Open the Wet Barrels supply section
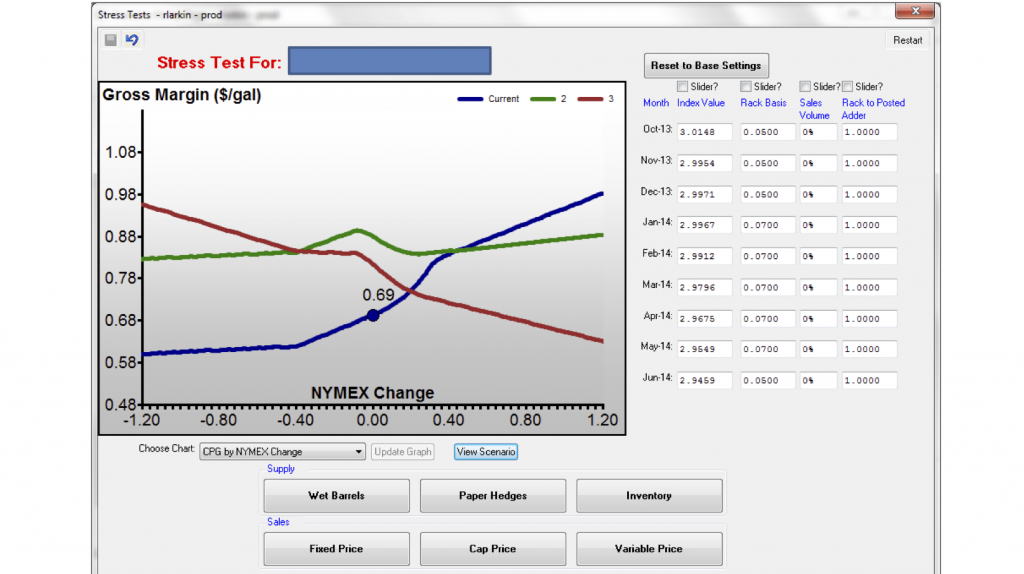The image size is (1024, 574). coord(336,496)
